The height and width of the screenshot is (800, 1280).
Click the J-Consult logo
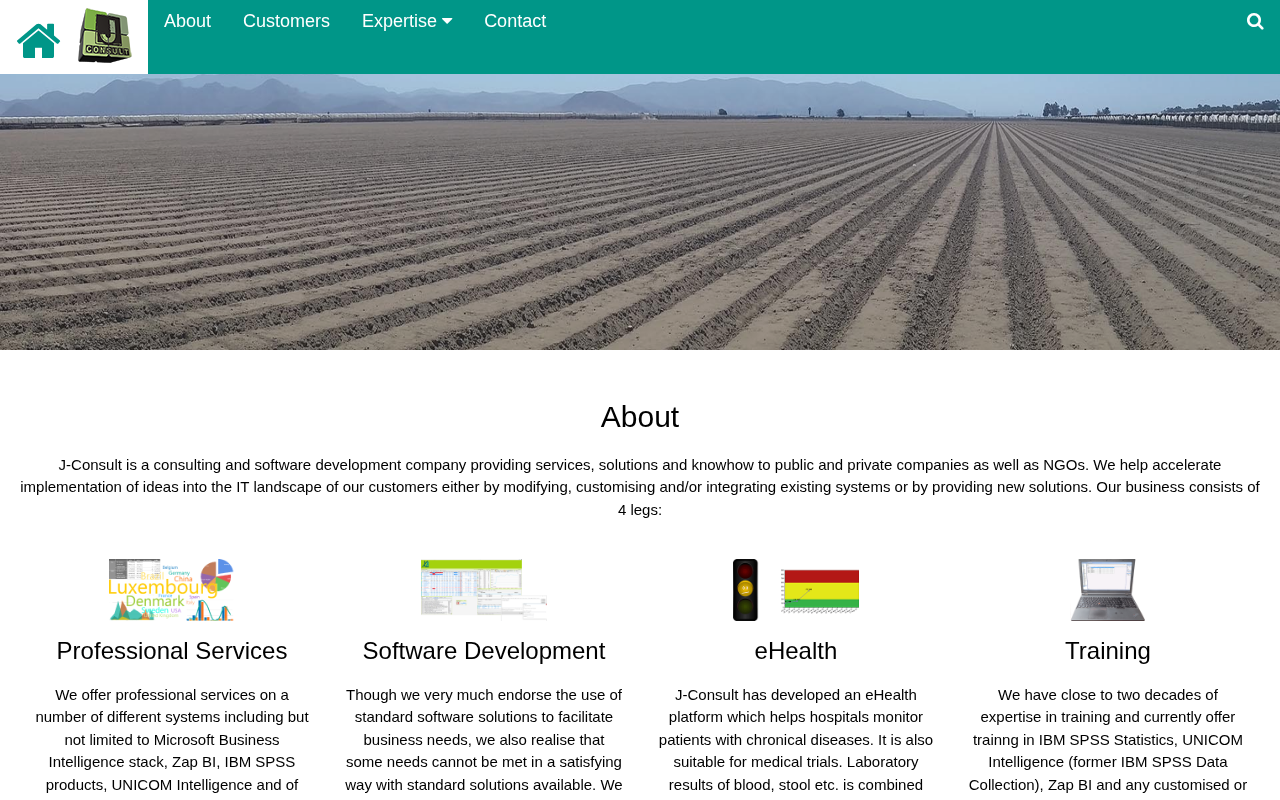(105, 36)
